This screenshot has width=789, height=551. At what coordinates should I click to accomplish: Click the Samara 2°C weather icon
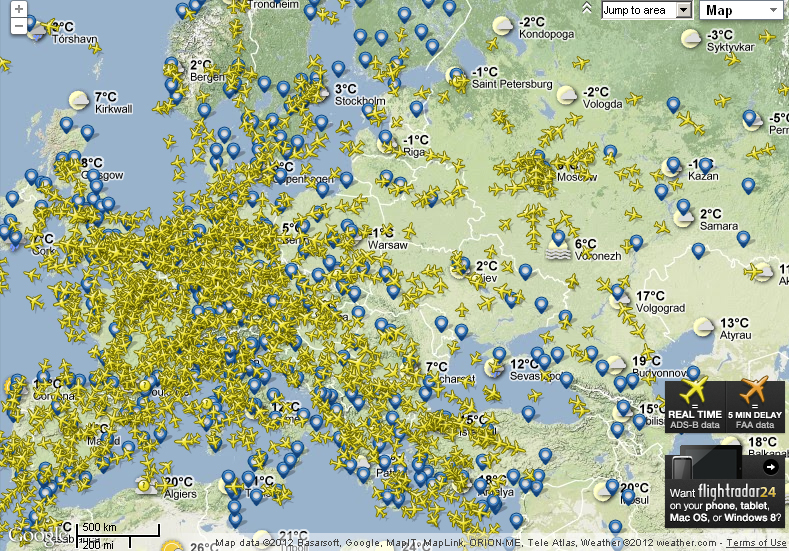click(x=684, y=217)
